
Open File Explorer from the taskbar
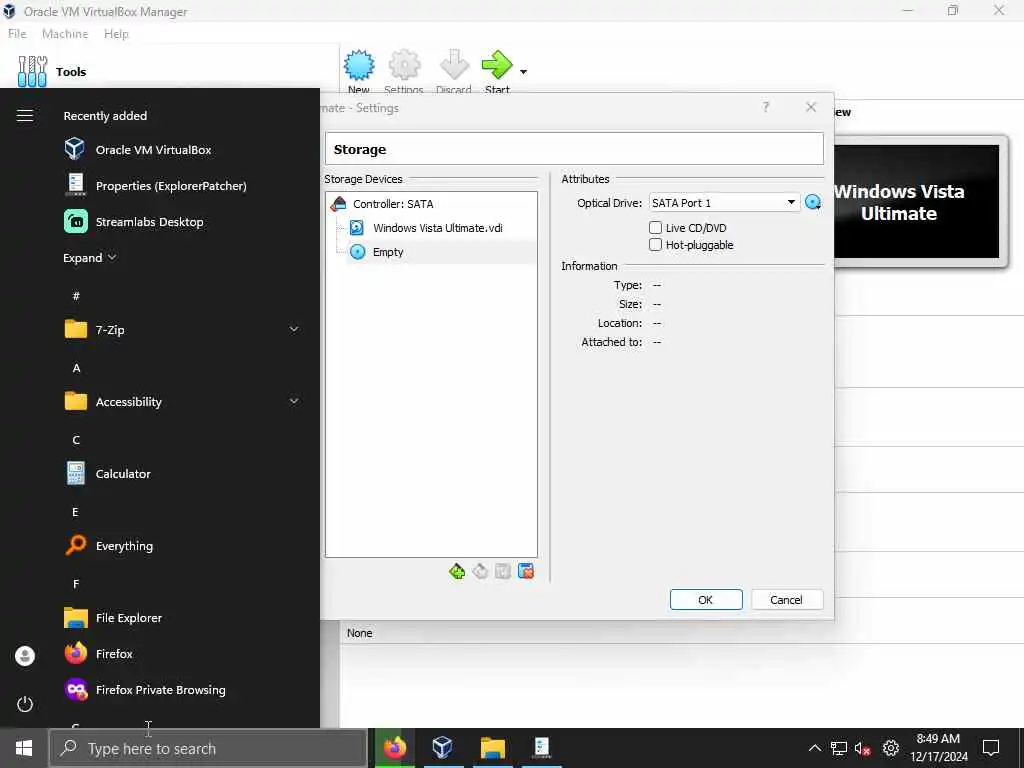tap(493, 748)
